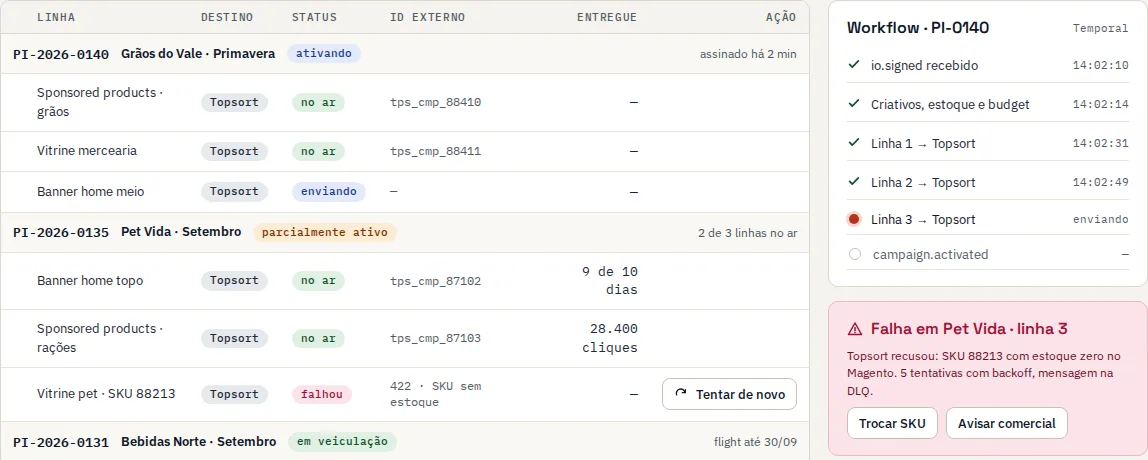Screen dimensions: 1148x460
Task: Click the no ar badge on Banner home topo
Action: click(318, 281)
